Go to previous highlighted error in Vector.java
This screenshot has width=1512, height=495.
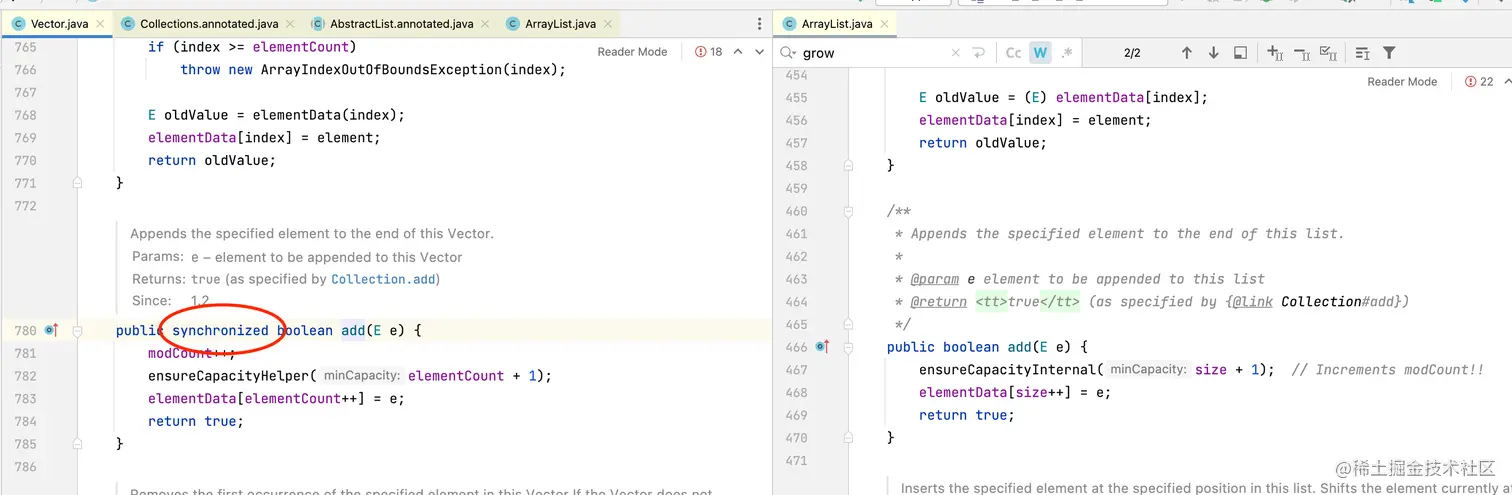738,52
